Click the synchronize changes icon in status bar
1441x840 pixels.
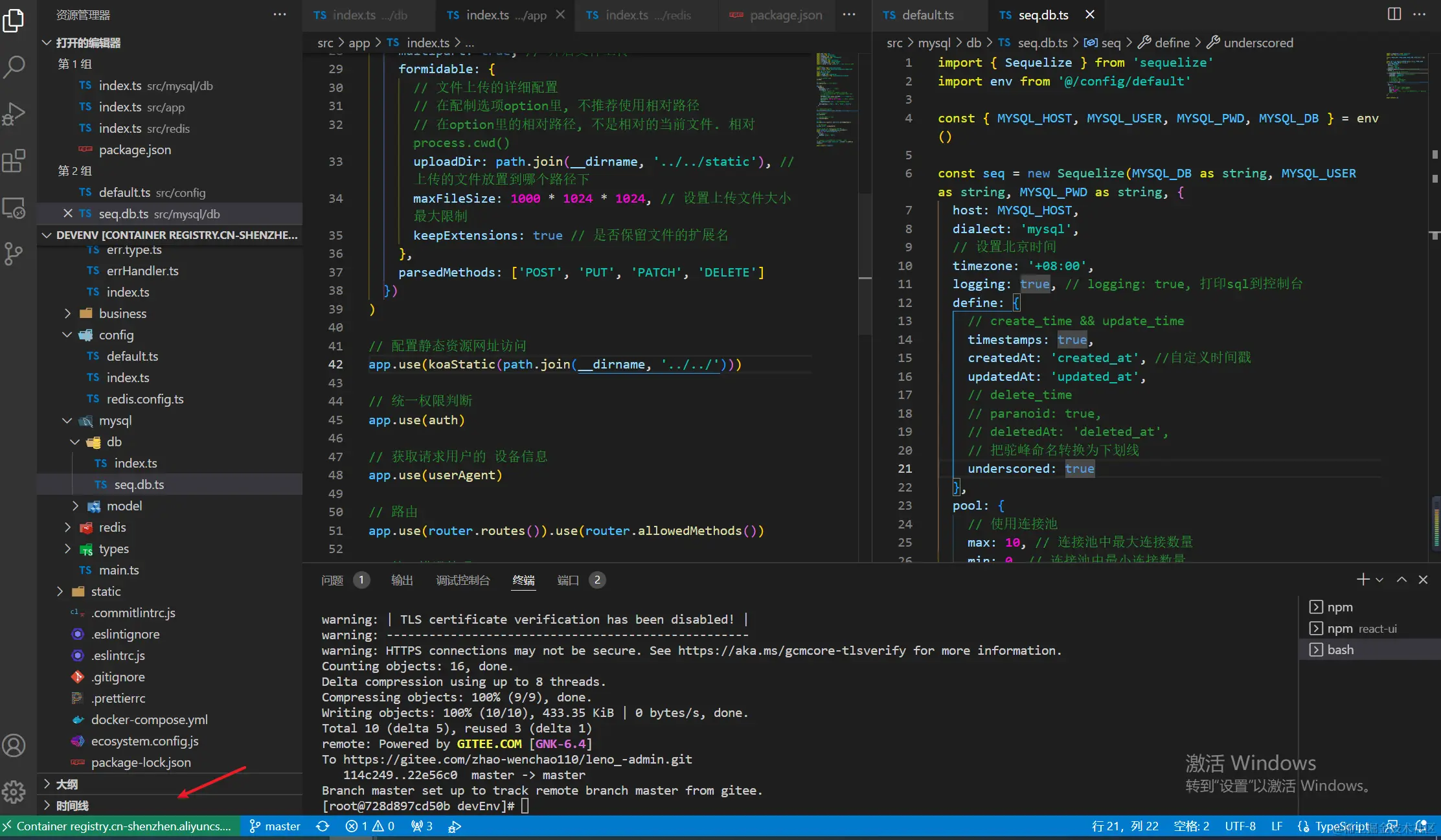323,826
